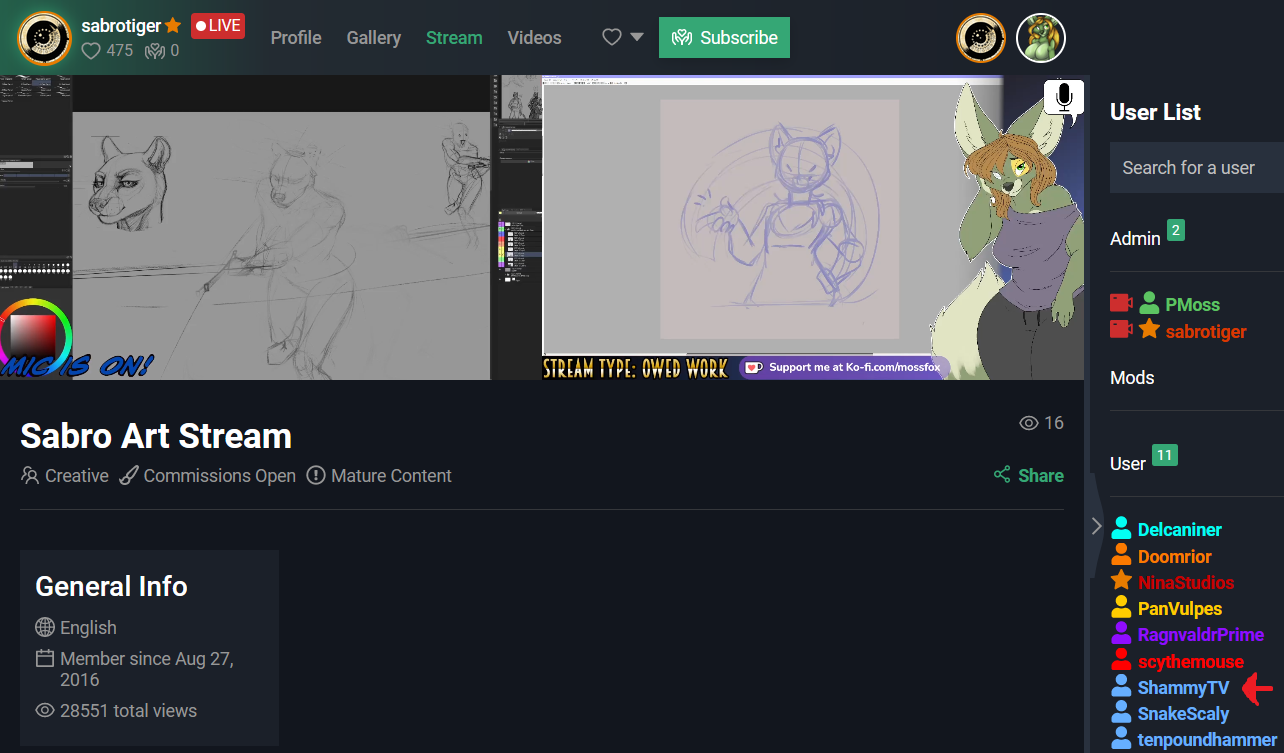Click the orange star next to sabrotiger admin
Viewport: 1284px width, 753px height.
pos(1149,329)
